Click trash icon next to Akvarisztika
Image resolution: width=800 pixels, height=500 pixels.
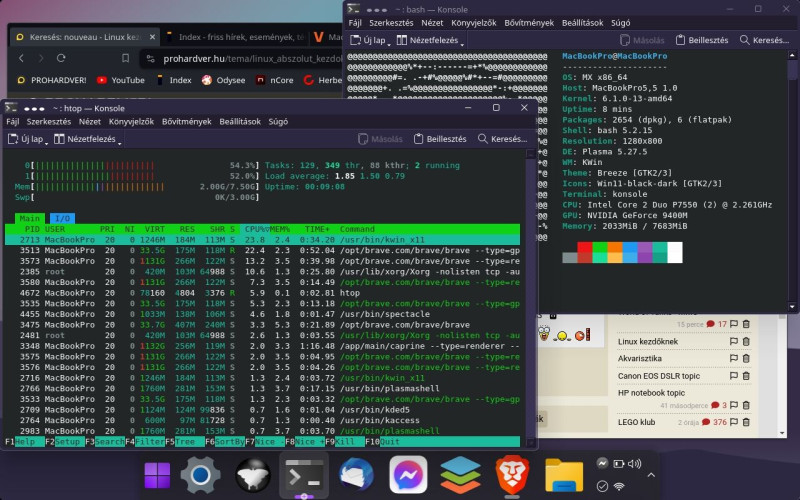coord(746,358)
